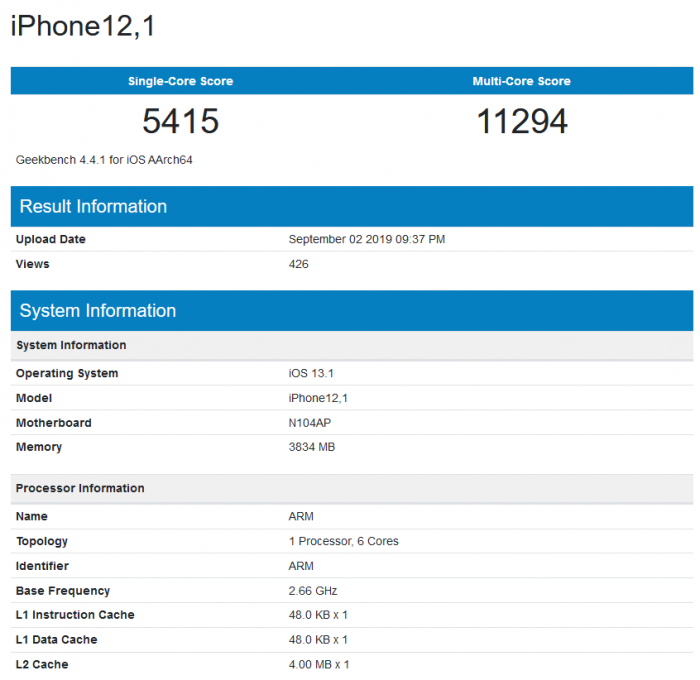Select the upload date September 02 2019 09:37 PM
This screenshot has height=680, width=700.
coord(367,239)
